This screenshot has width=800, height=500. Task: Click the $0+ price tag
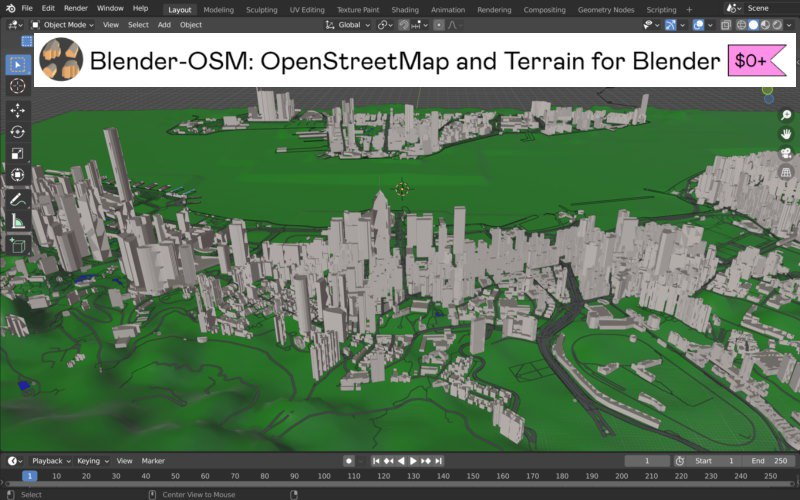tap(751, 61)
